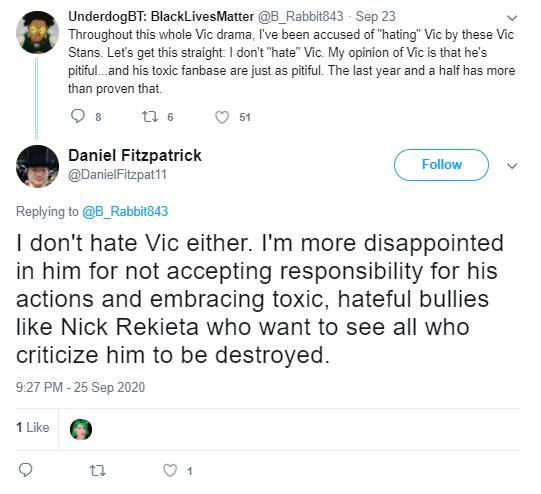Open the Daniel Fitzpatrick display name
Image resolution: width=541 pixels, height=494 pixels.
[x=135, y=155]
